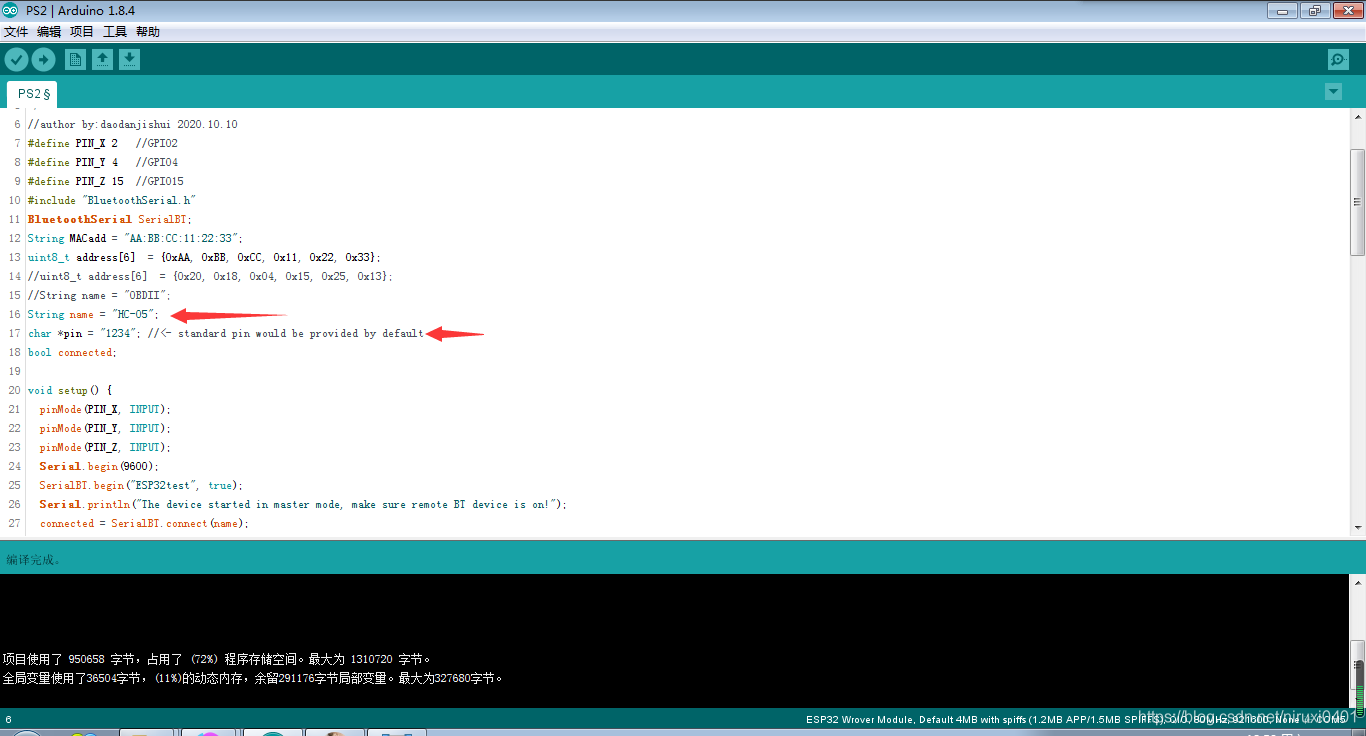Click the 'String name = "HC-05"' line
The height and width of the screenshot is (736, 1366).
(x=93, y=314)
